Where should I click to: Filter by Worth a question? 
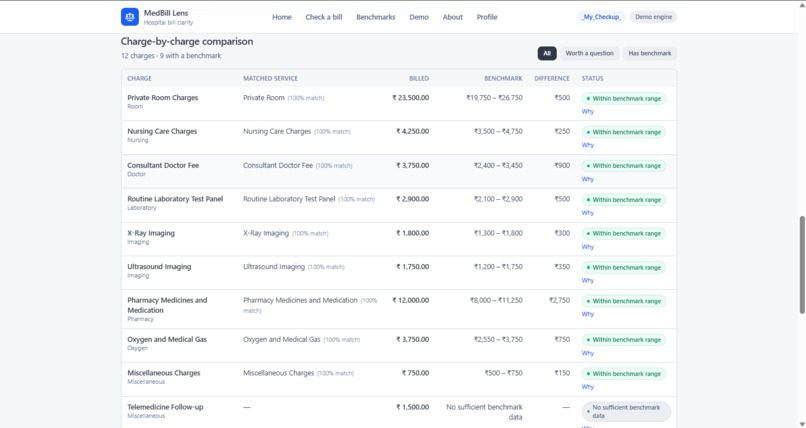(x=590, y=53)
